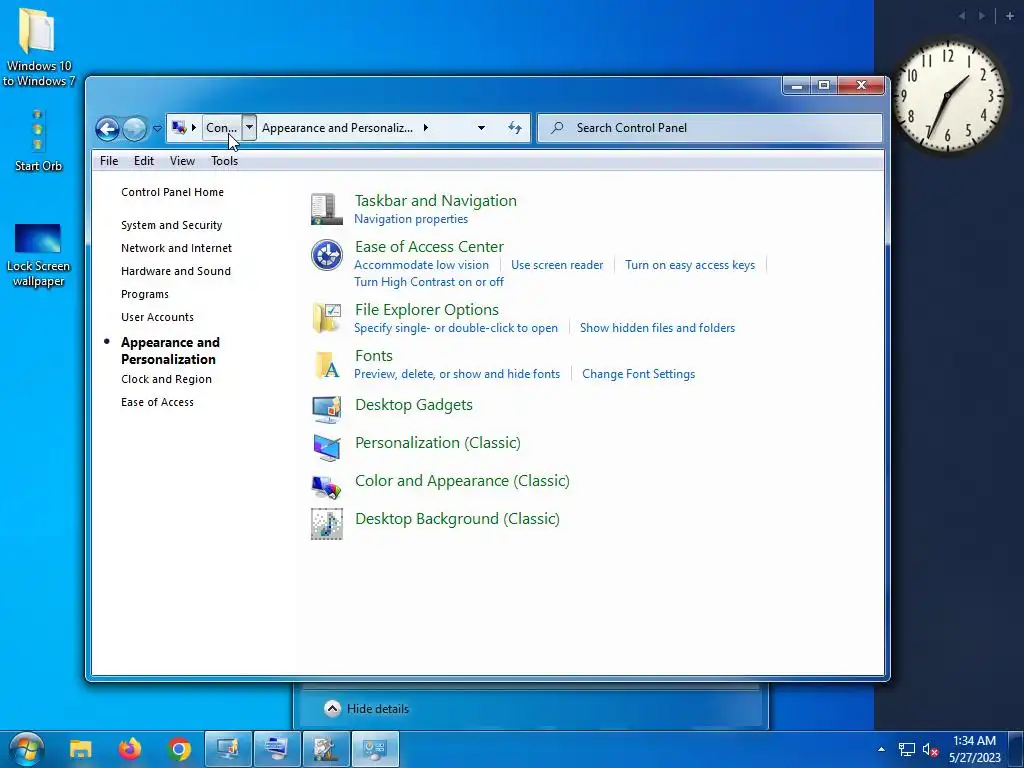
Task: Click the Ease of Access Center icon
Action: click(327, 255)
